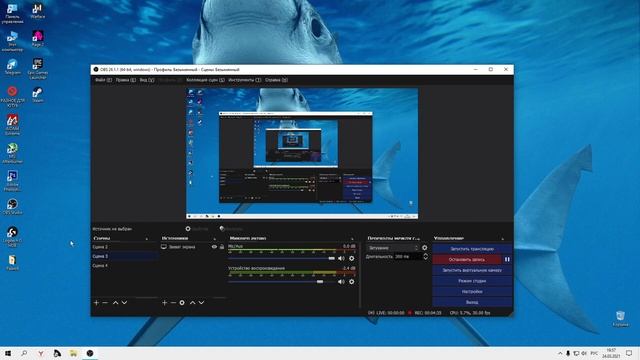The height and width of the screenshot is (360, 640).
Task: Add a new source with the plus icon
Action: 164,303
